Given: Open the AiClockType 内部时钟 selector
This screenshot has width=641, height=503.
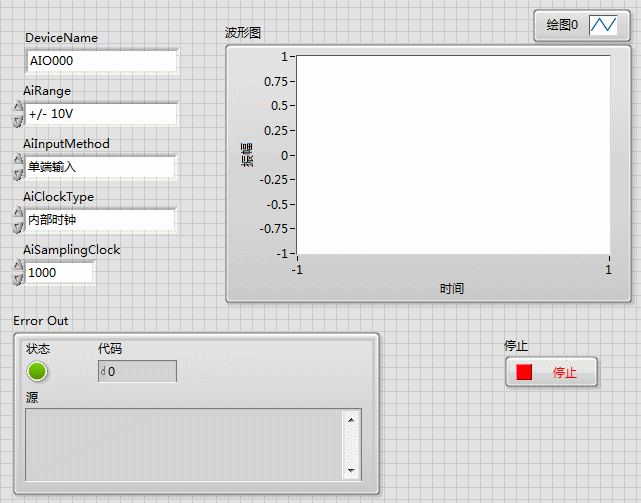Looking at the screenshot, I should click(99, 220).
